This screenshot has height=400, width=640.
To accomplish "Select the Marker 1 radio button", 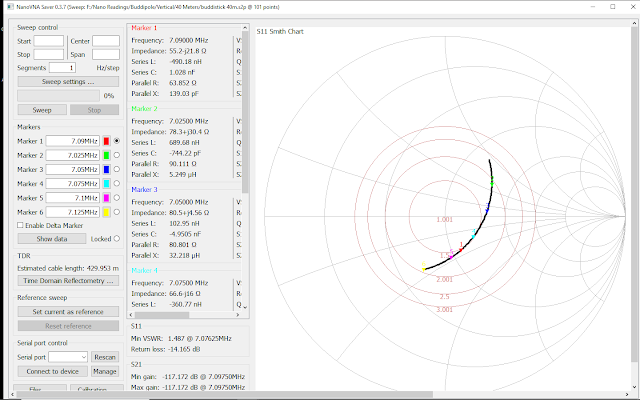I will [x=117, y=141].
